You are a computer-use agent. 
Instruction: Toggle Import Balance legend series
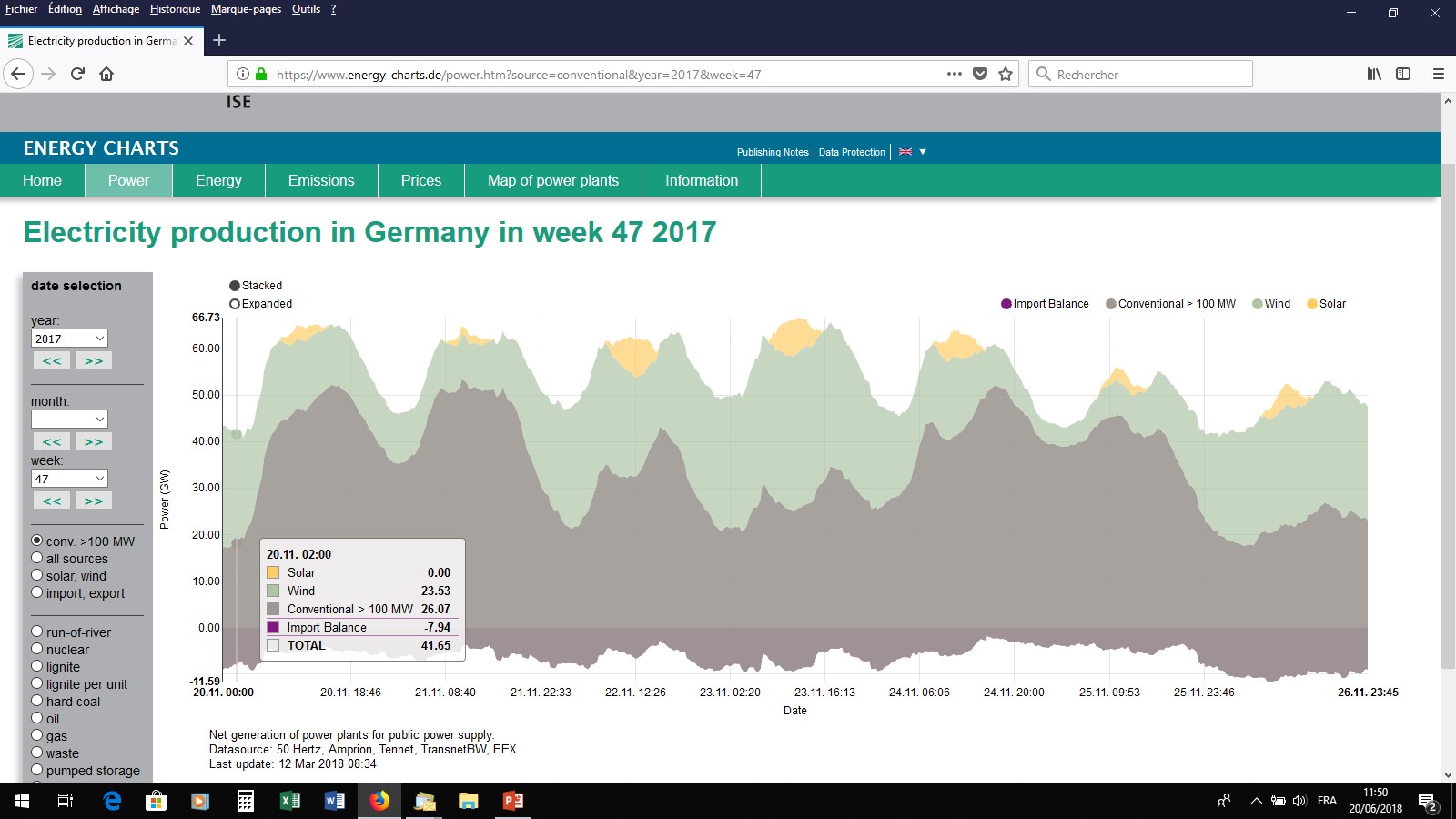pyautogui.click(x=1045, y=304)
